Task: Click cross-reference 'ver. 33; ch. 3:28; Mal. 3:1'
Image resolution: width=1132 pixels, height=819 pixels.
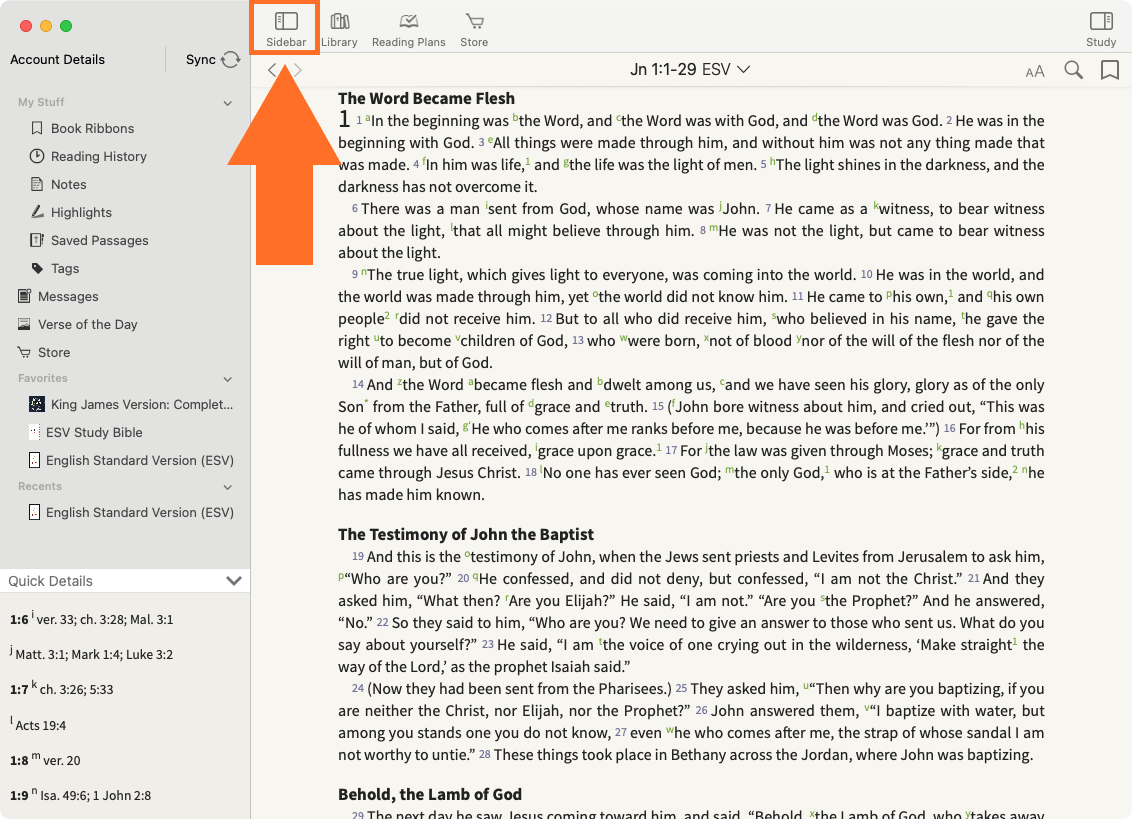Action: click(105, 620)
